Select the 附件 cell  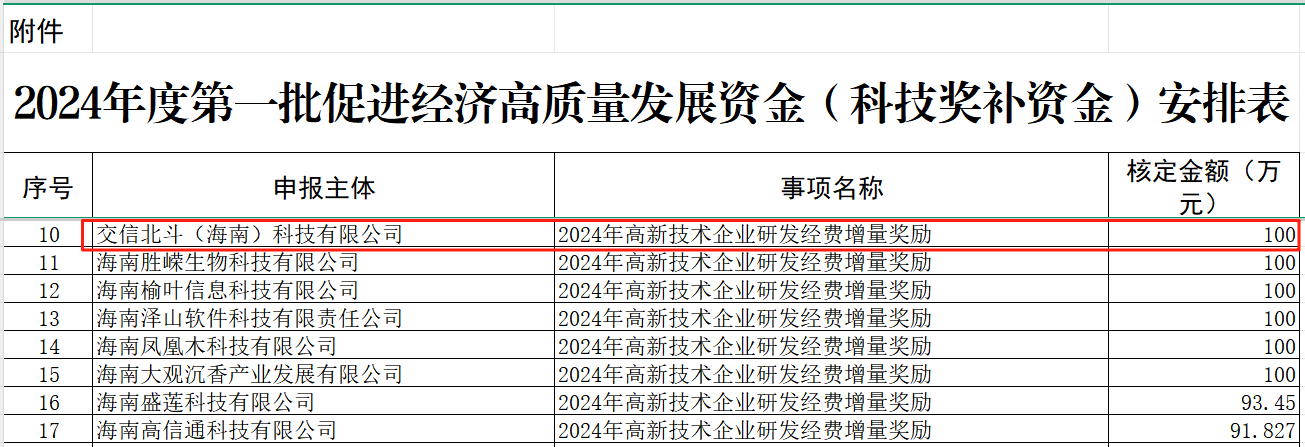[x=46, y=32]
